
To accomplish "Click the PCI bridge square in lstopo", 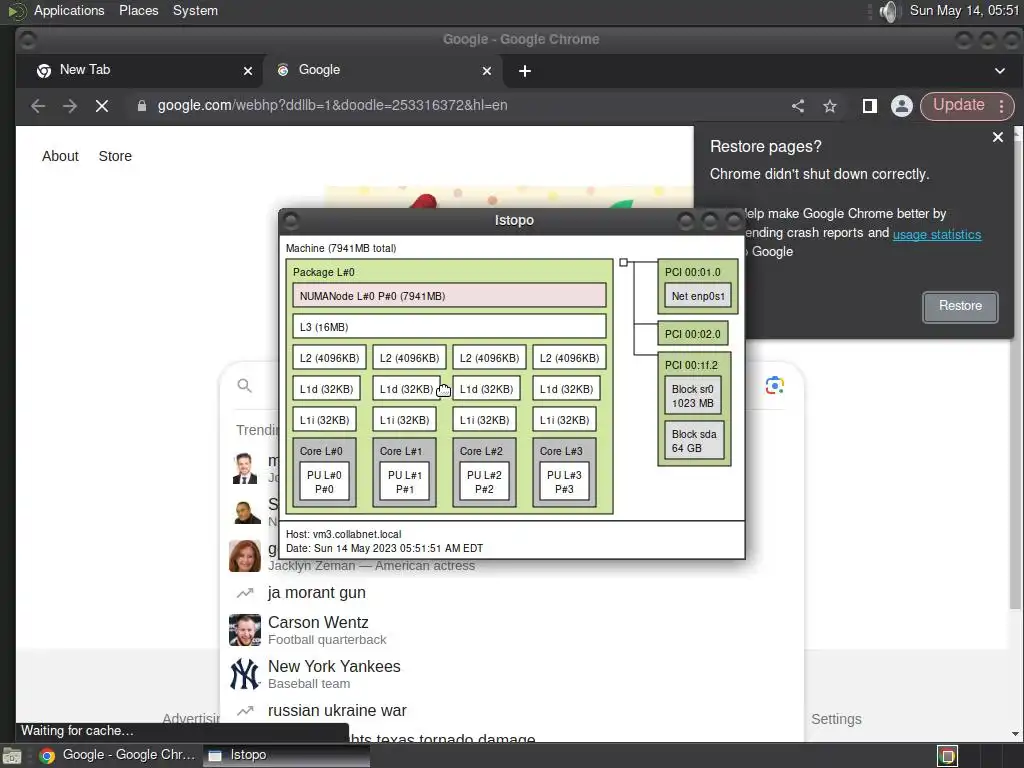I will click(624, 263).
